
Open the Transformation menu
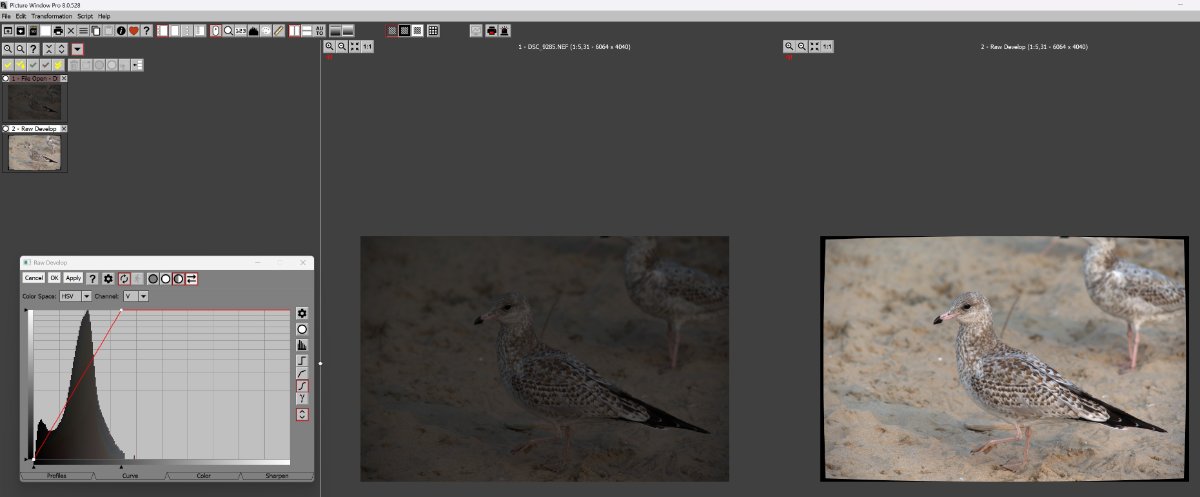(51, 17)
